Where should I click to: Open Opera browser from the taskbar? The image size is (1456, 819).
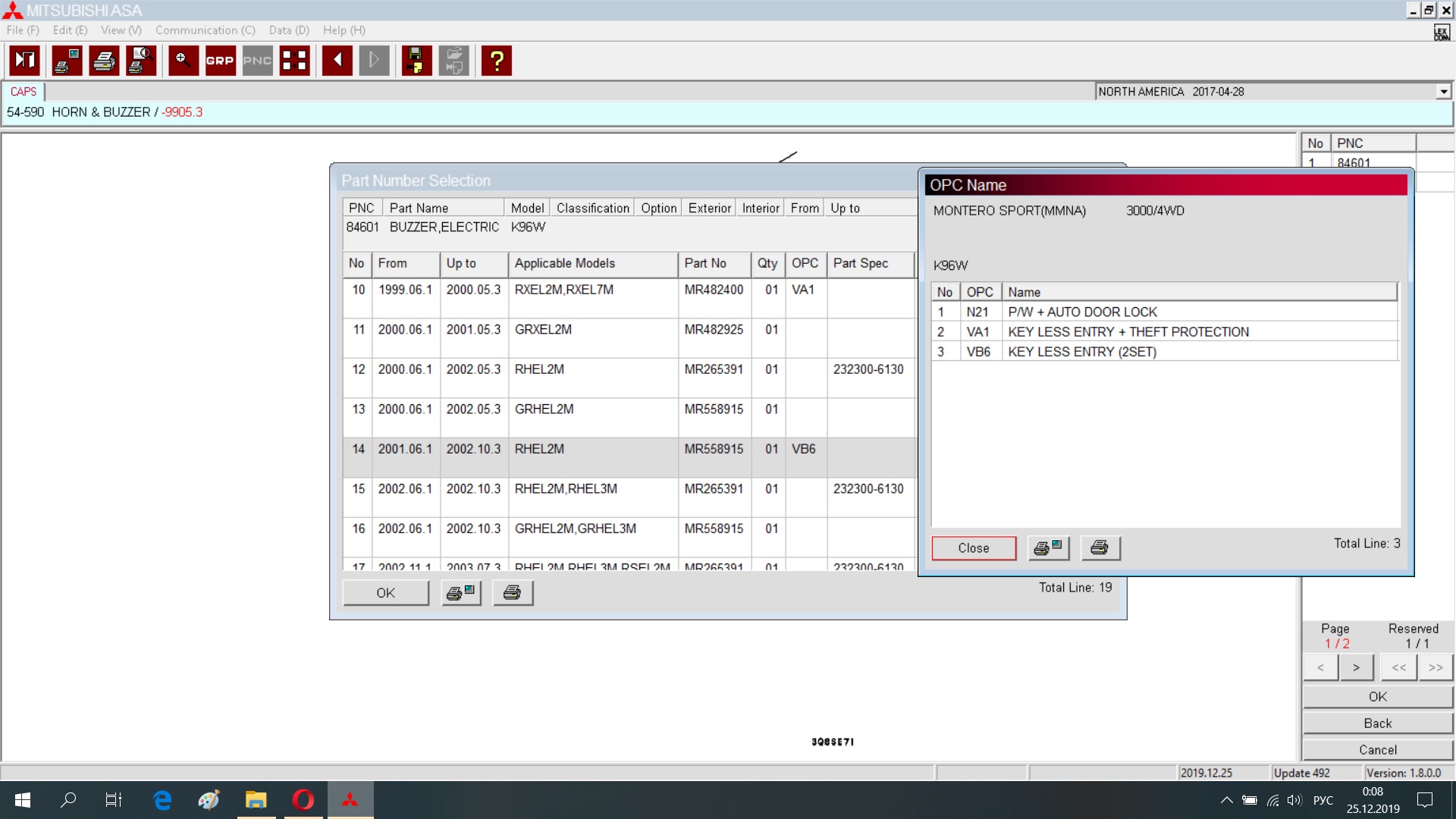click(303, 800)
